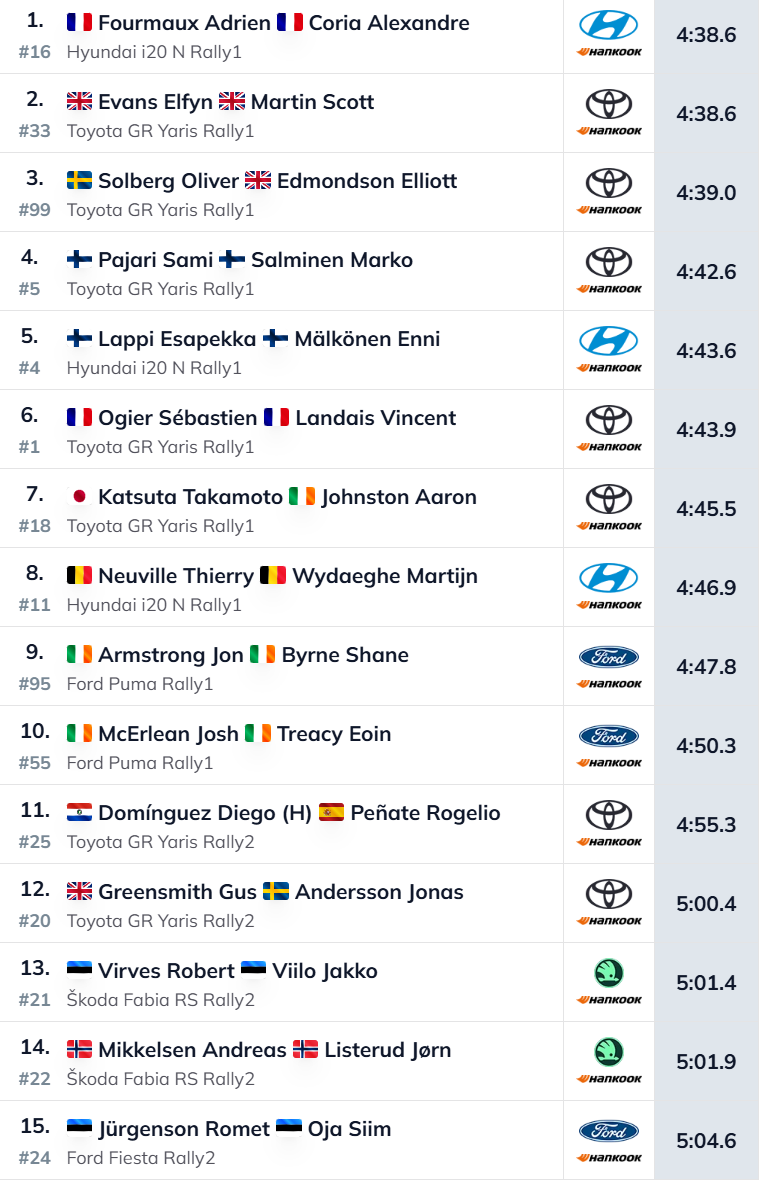Image resolution: width=759 pixels, height=1180 pixels.
Task: Click the Spanish flag beside Peñate Rogelio
Action: 331,813
